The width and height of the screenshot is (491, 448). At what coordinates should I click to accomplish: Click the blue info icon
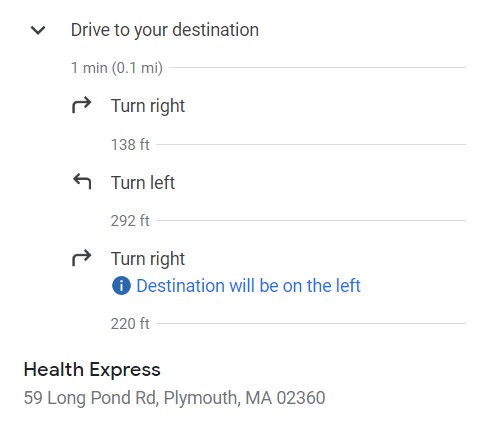click(121, 286)
